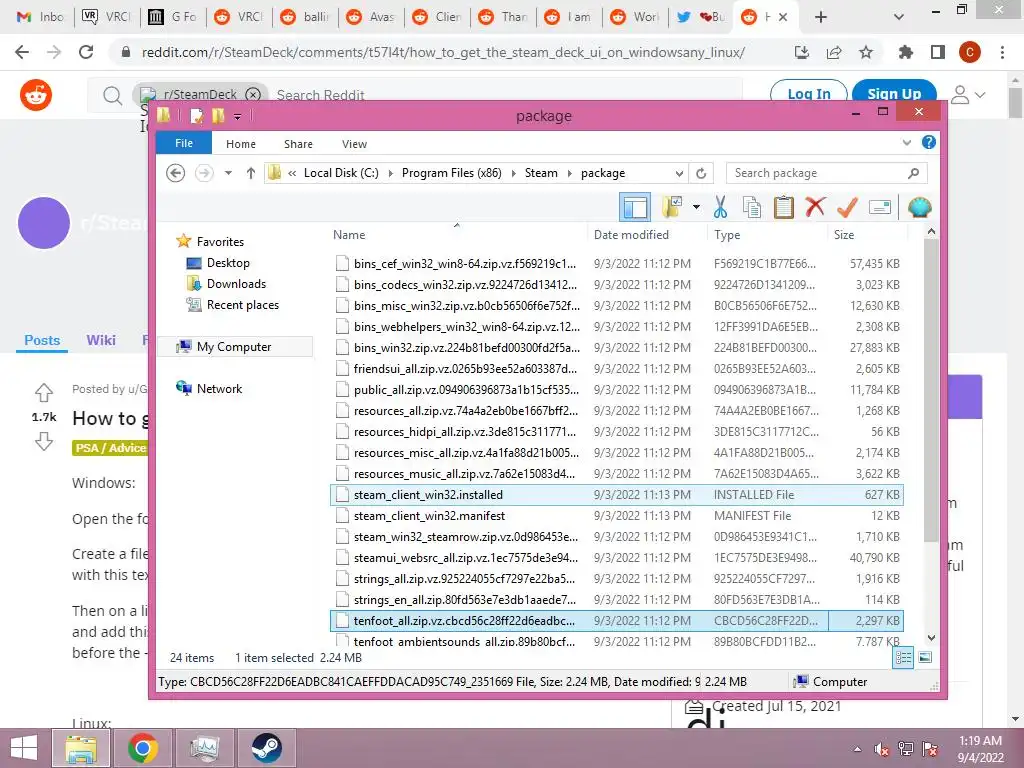
Task: Open the Share ribbon tab
Action: coord(298,144)
